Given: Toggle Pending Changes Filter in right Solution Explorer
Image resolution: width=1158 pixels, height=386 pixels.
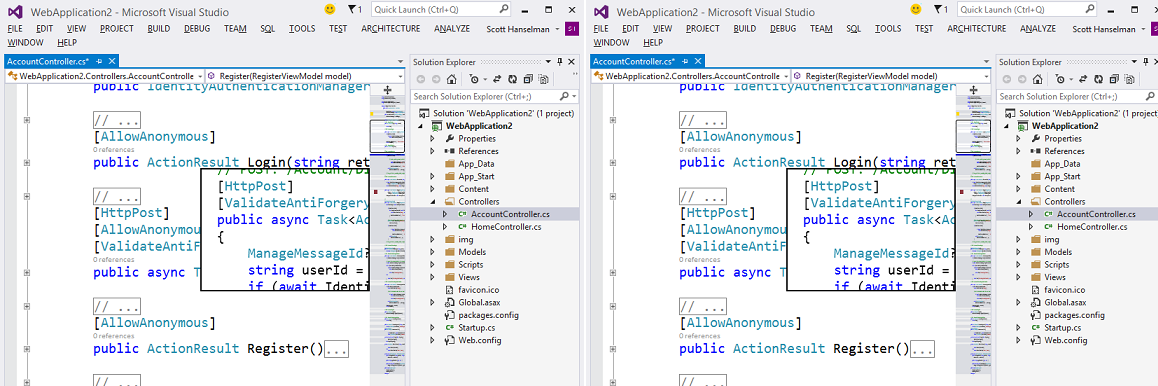Looking at the screenshot, I should pos(1061,79).
